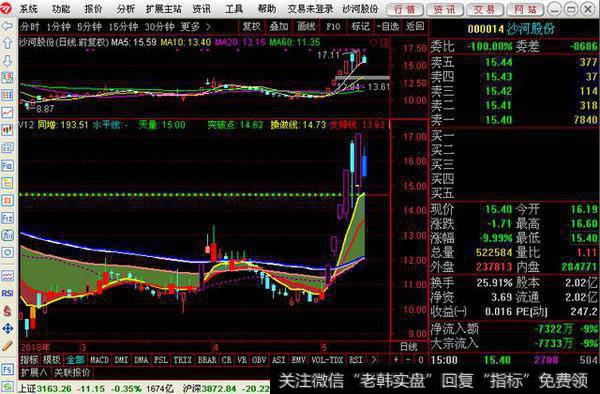Expand the 扩展∧ panel
Image resolution: width=600 pixels, height=394 pixels.
point(34,372)
